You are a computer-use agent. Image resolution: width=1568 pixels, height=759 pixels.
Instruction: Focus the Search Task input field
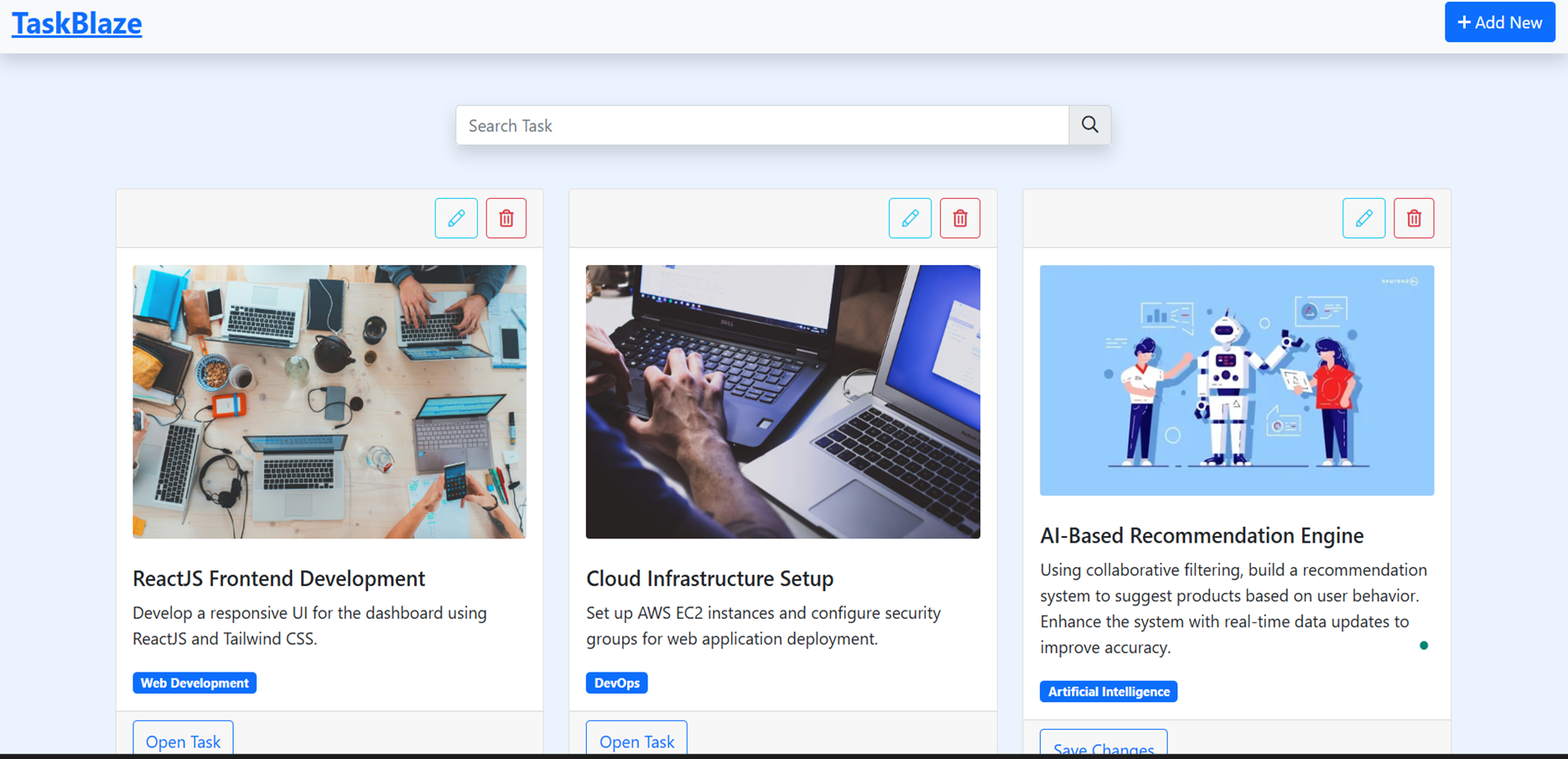pos(761,126)
